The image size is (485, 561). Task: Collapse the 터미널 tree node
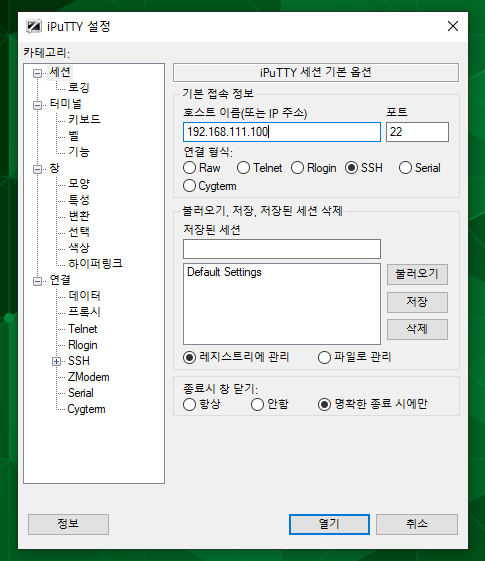pos(37,105)
